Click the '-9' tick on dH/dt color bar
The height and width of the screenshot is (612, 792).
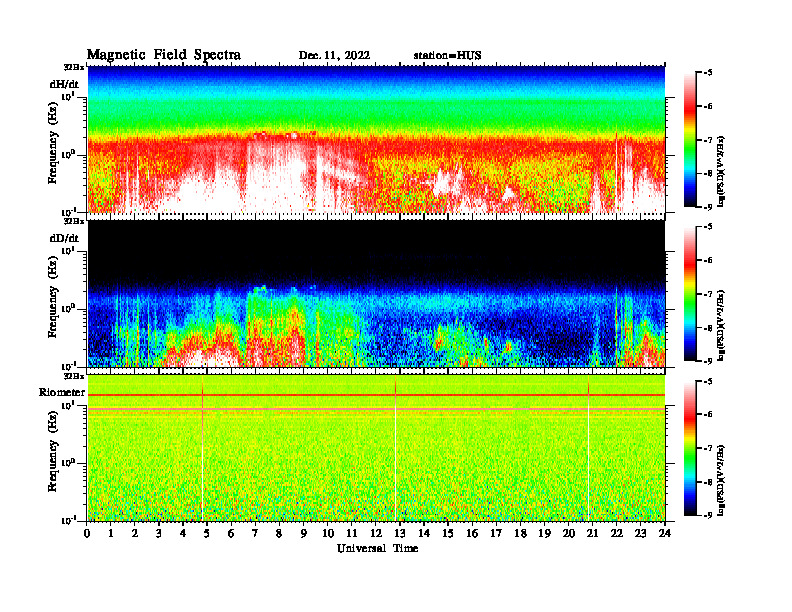pos(708,207)
